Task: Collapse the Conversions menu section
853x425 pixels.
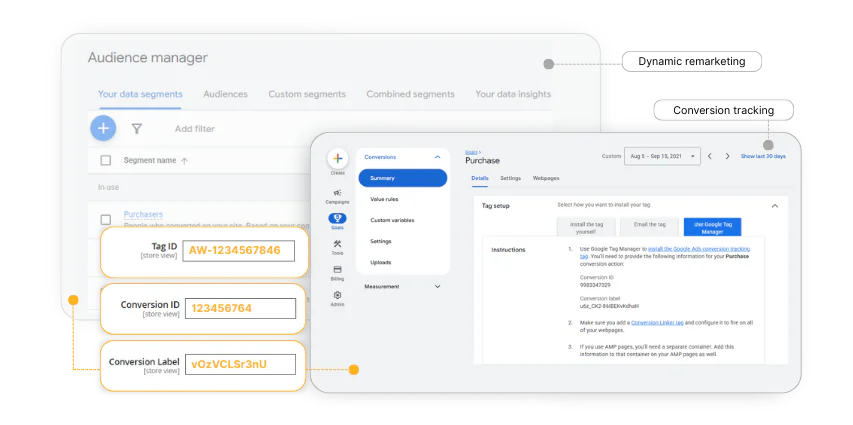Action: (437, 157)
